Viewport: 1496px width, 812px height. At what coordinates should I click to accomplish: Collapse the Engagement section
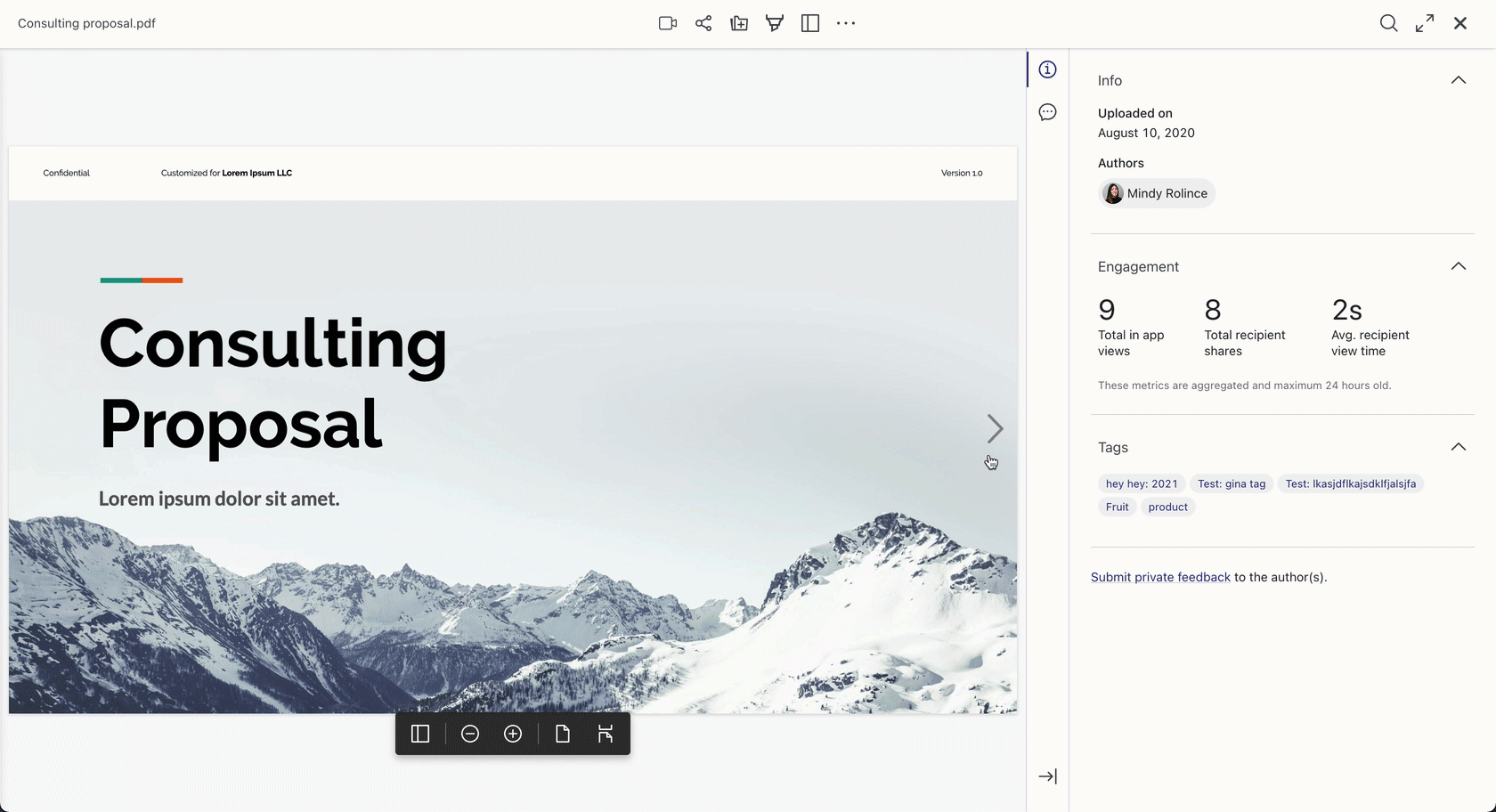[x=1458, y=266]
